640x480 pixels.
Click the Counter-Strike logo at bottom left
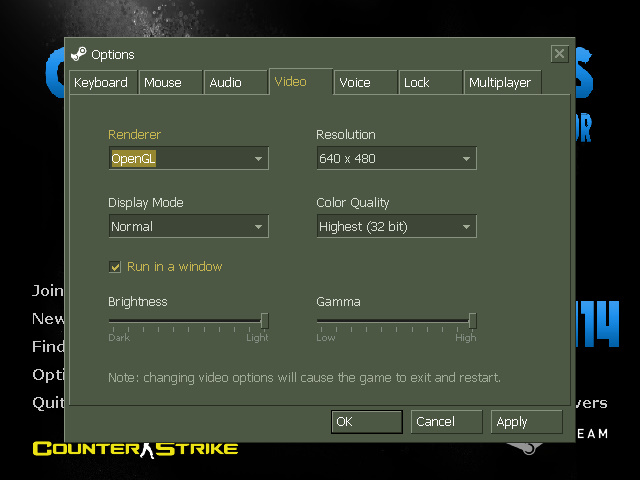tap(135, 449)
